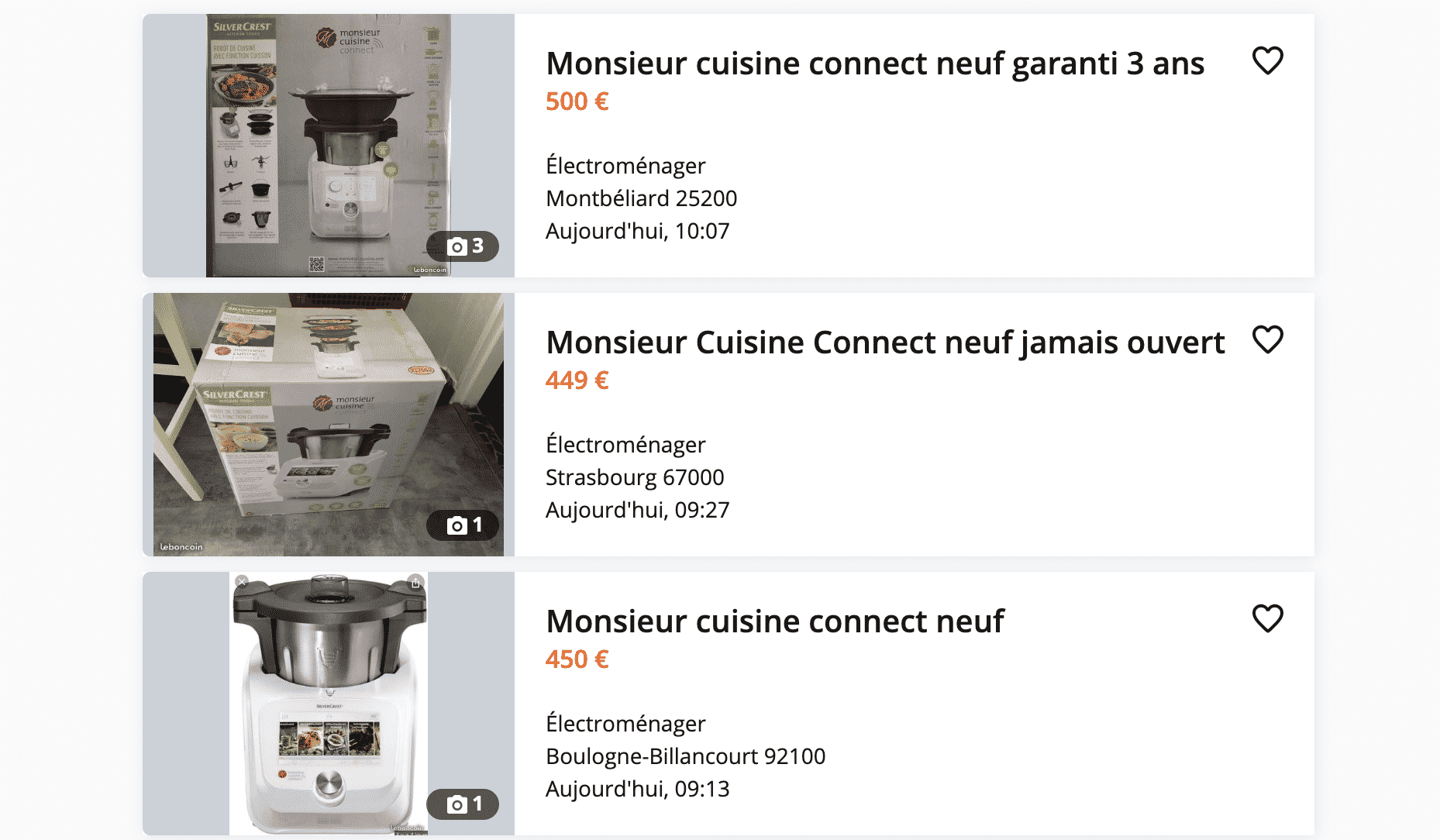Click the camera badge showing 3 photos
Screen dimensions: 1440x840
463,246
